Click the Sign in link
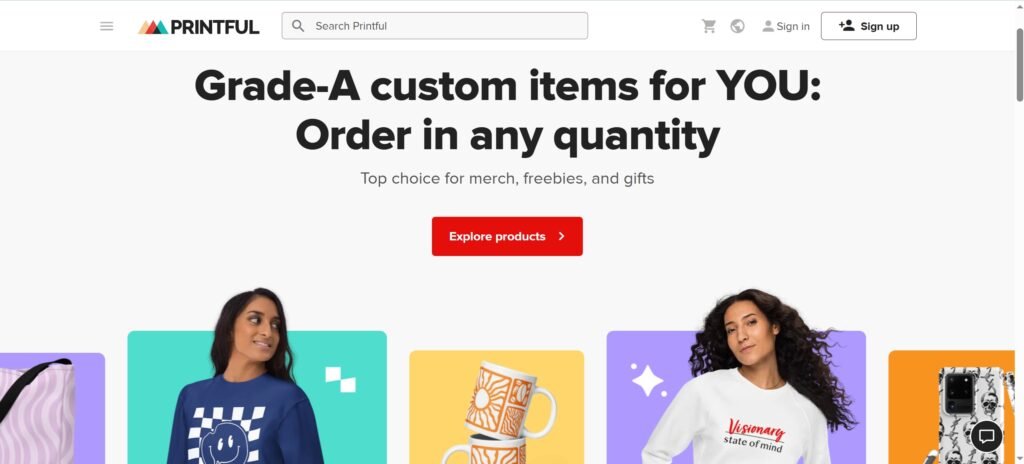The image size is (1024, 464). (x=786, y=26)
